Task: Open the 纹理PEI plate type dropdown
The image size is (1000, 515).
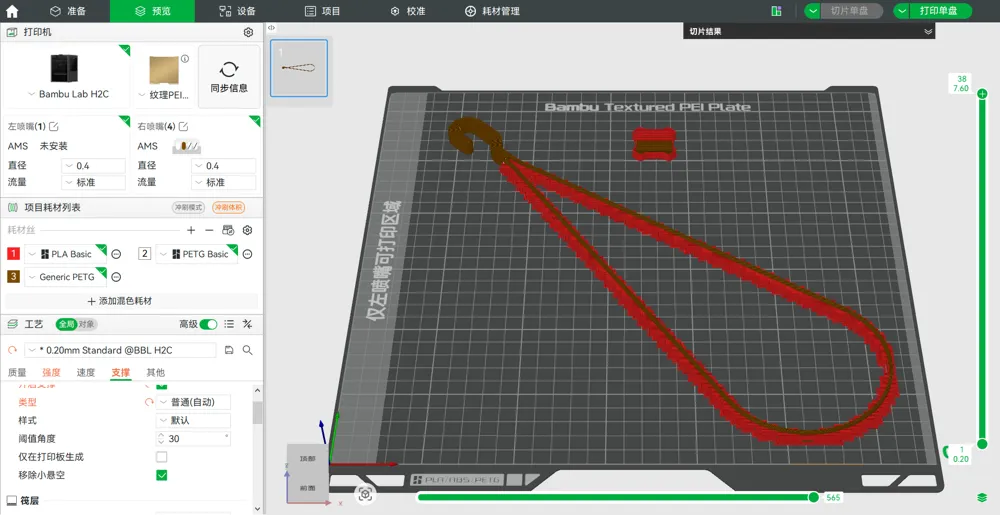Action: click(165, 94)
